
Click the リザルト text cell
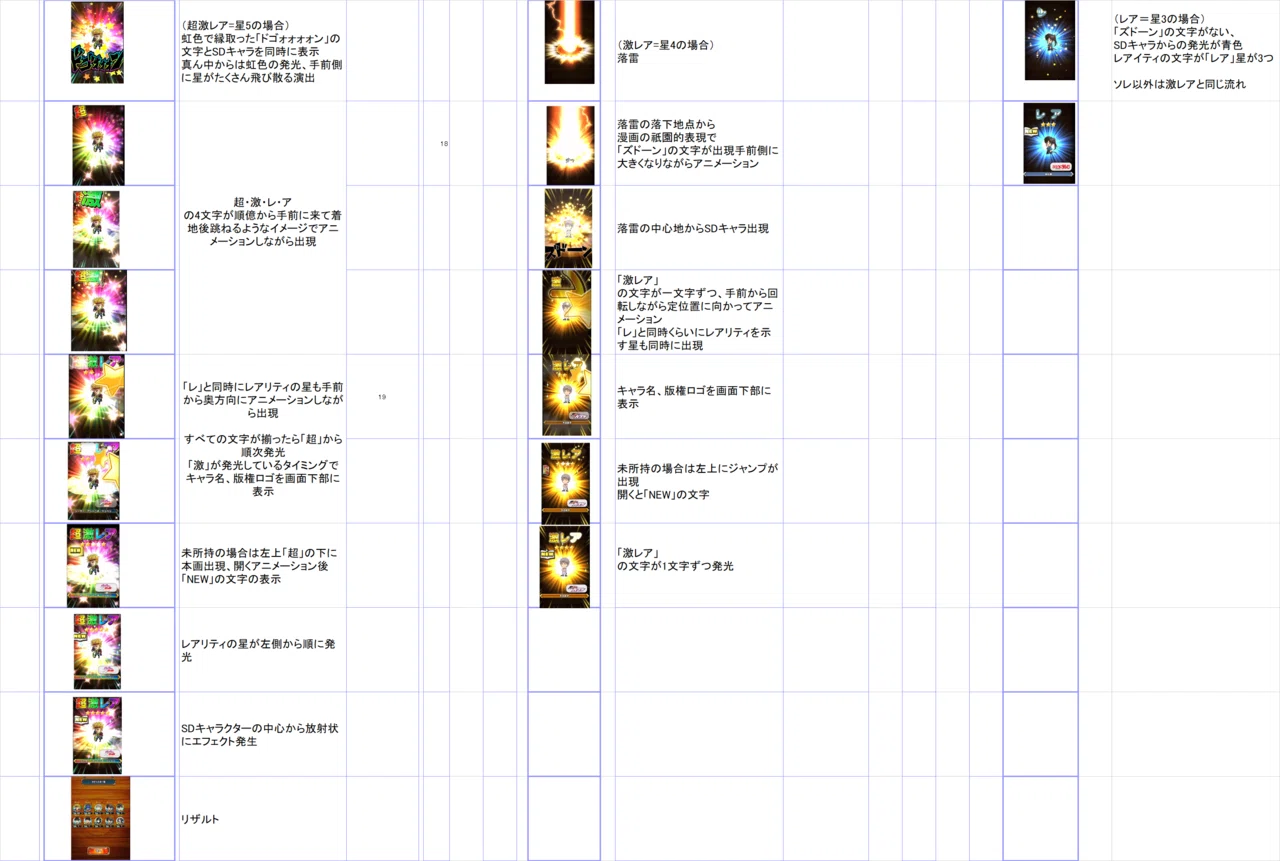click(x=262, y=819)
